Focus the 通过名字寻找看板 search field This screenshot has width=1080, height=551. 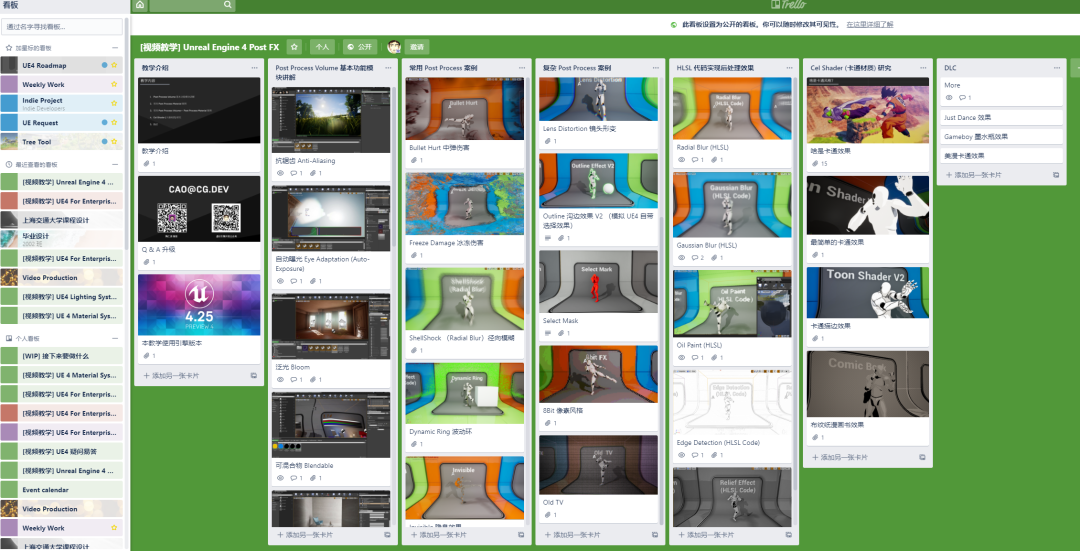(x=63, y=27)
